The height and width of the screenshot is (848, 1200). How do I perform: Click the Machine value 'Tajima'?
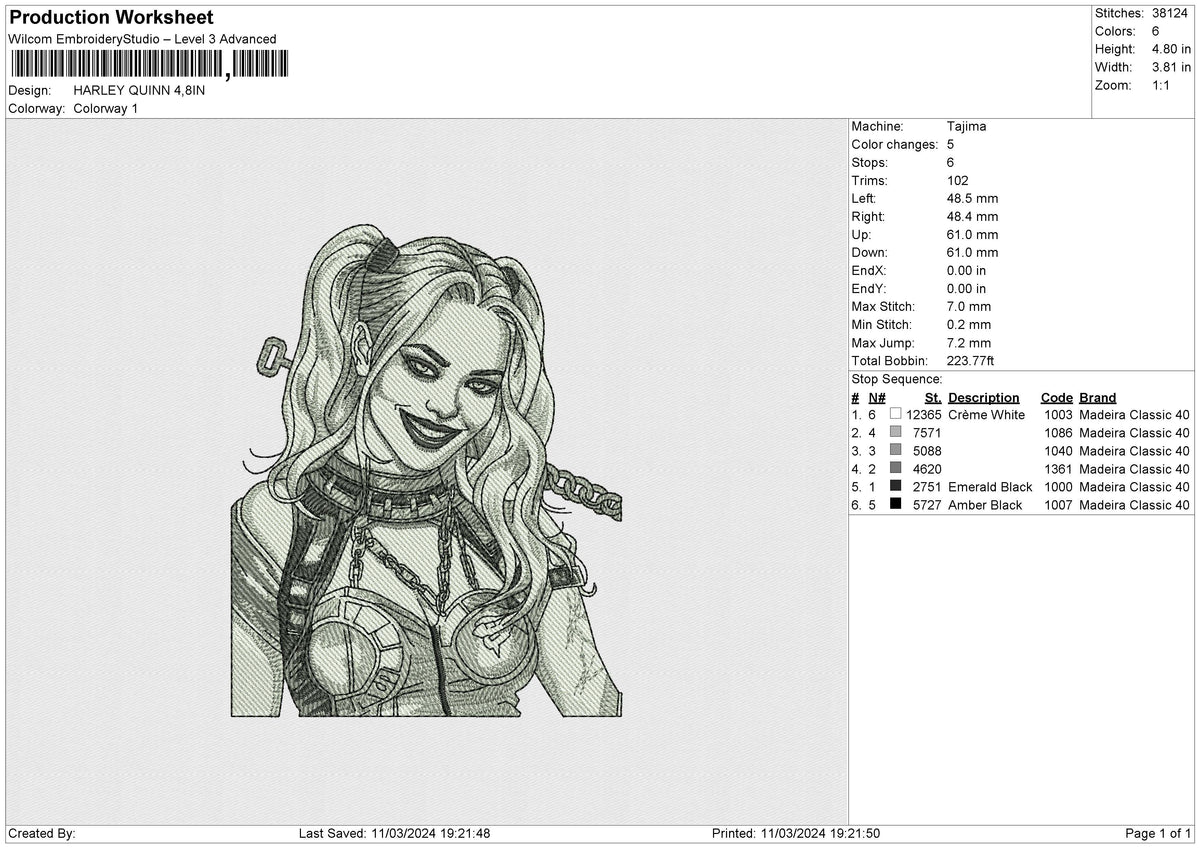coord(966,126)
